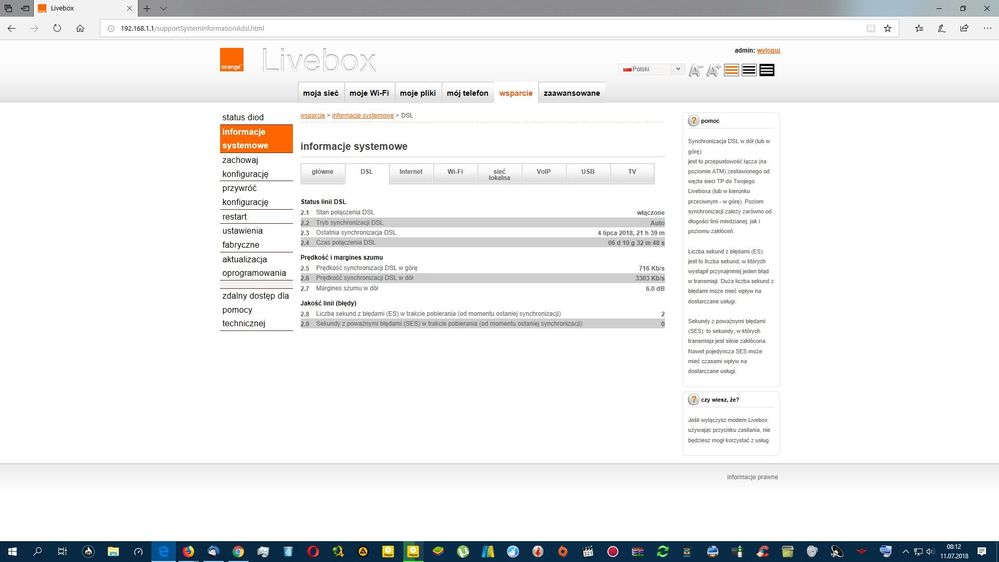Open Edge web notes pen icon
Screen dimensions: 999x562
click(x=941, y=28)
